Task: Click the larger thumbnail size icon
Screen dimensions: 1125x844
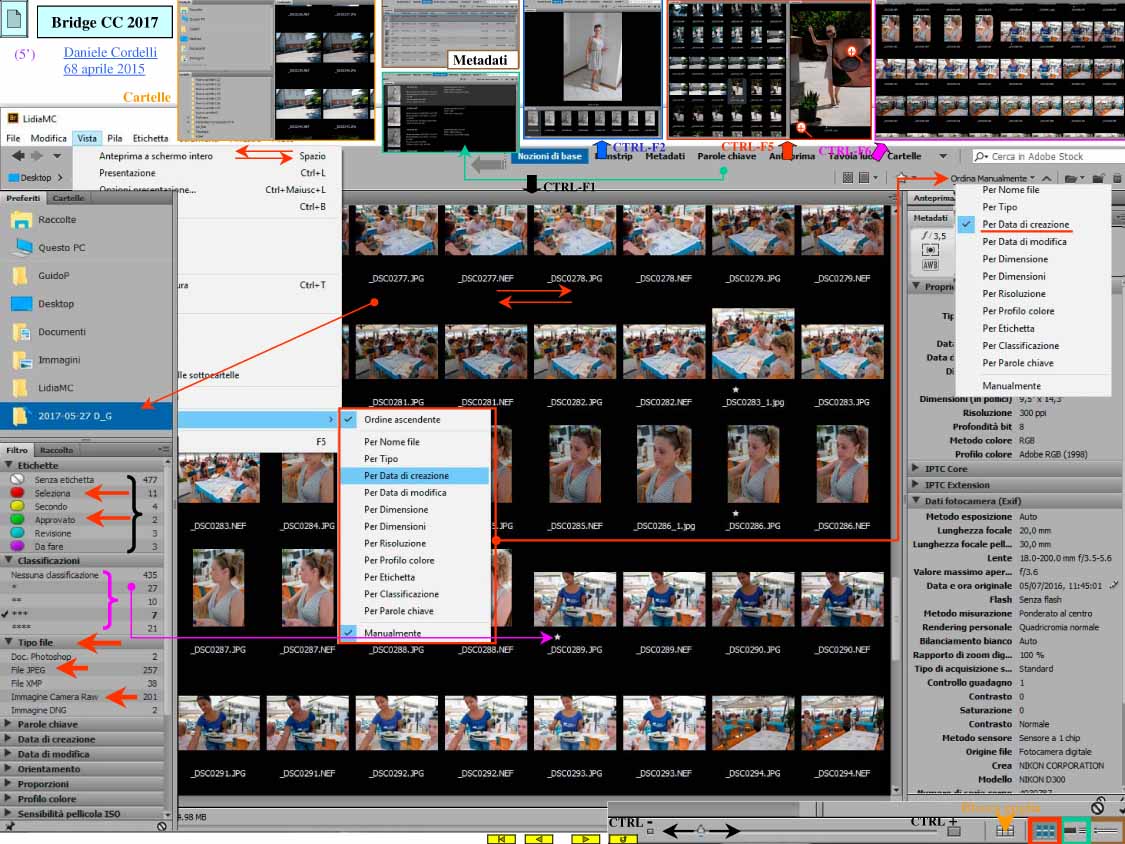Action: coord(954,830)
